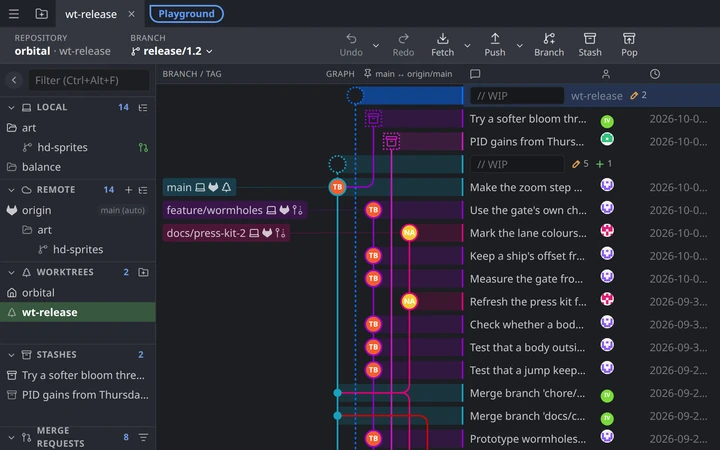The image size is (720, 450).
Task: Click the commit message column icon
Action: [x=475, y=74]
